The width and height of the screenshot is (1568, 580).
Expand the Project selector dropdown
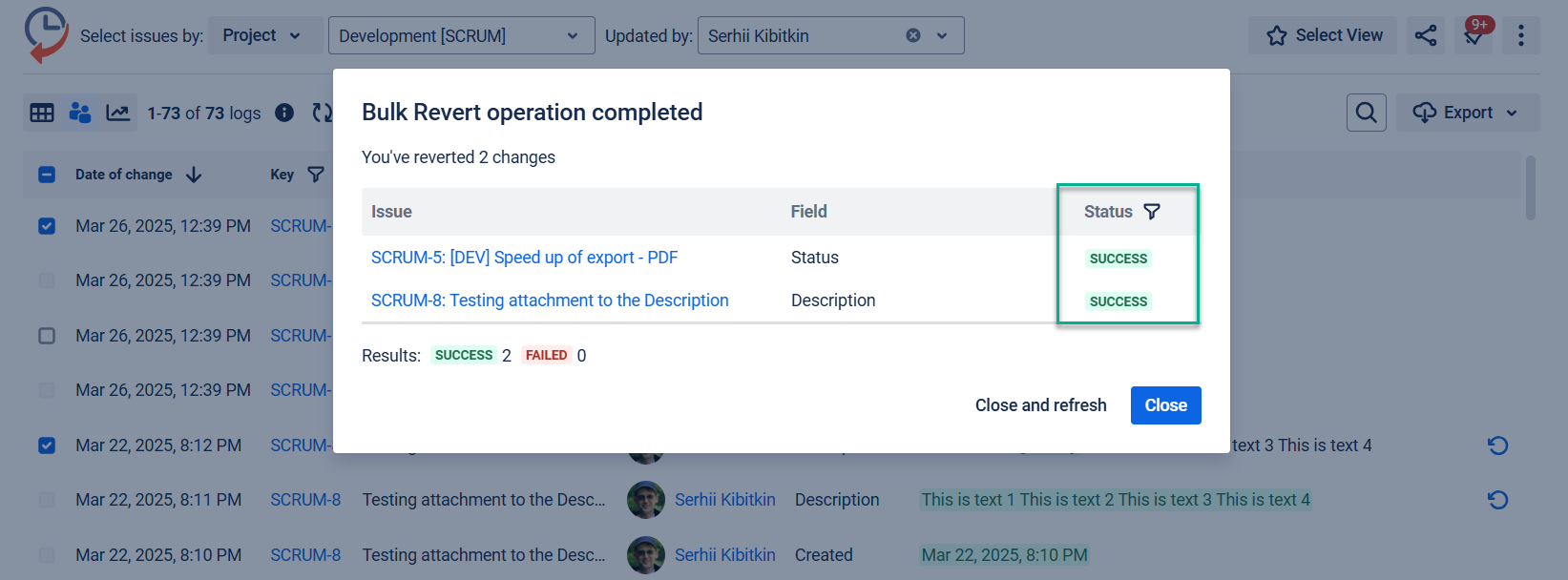coord(261,35)
